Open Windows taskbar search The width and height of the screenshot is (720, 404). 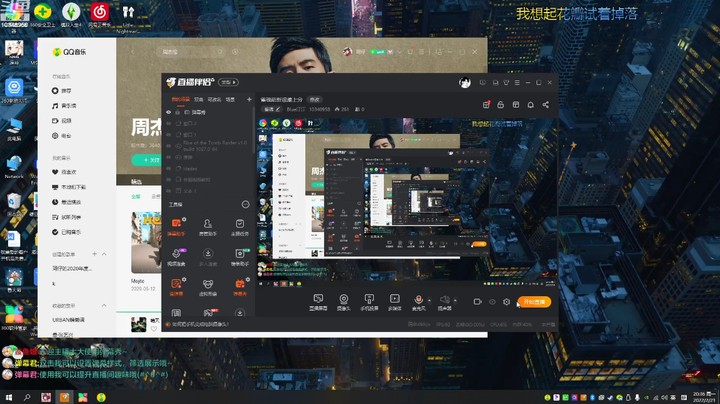[x=27, y=397]
